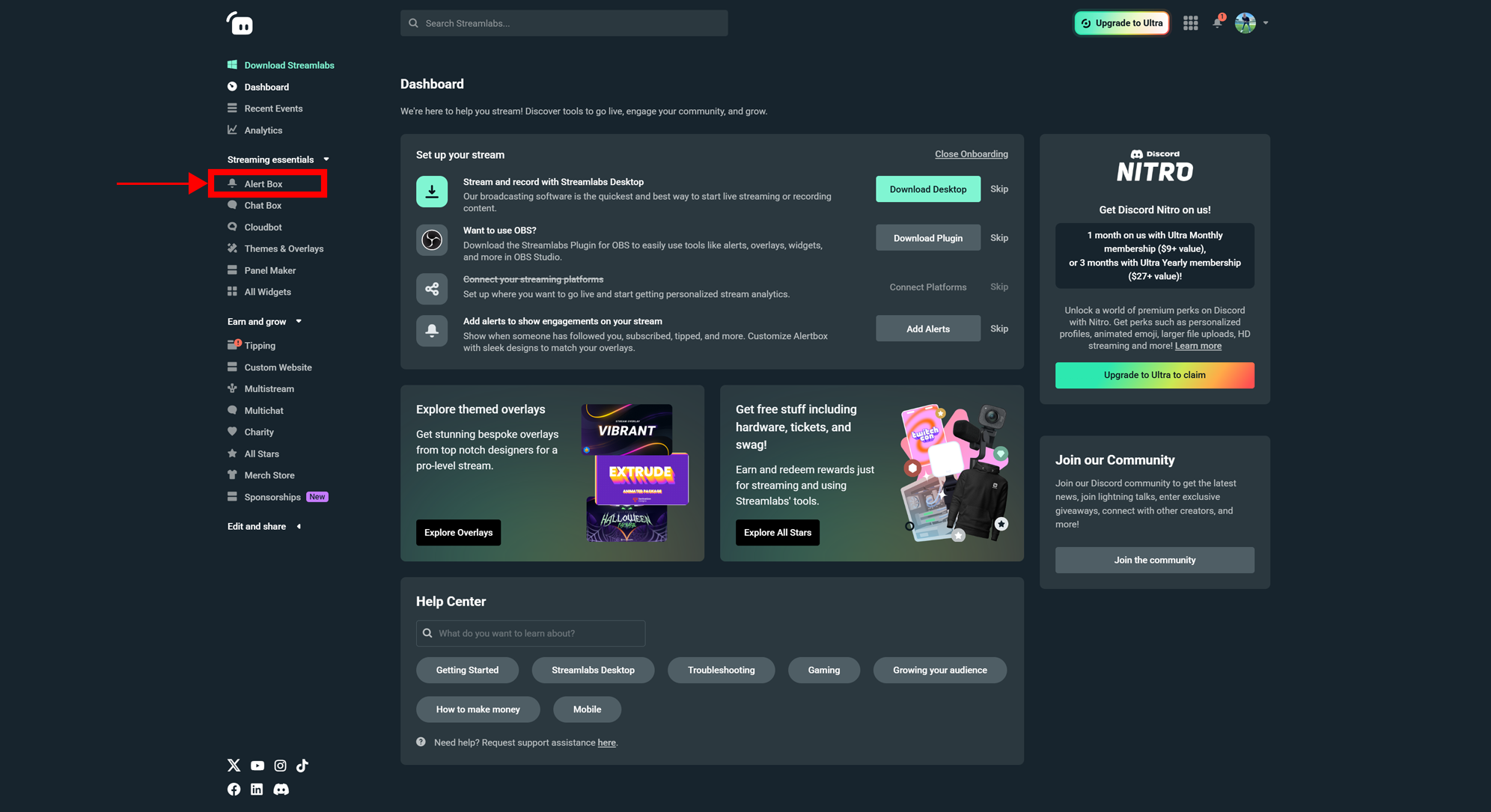
Task: Open the apps grid icon
Action: point(1190,23)
